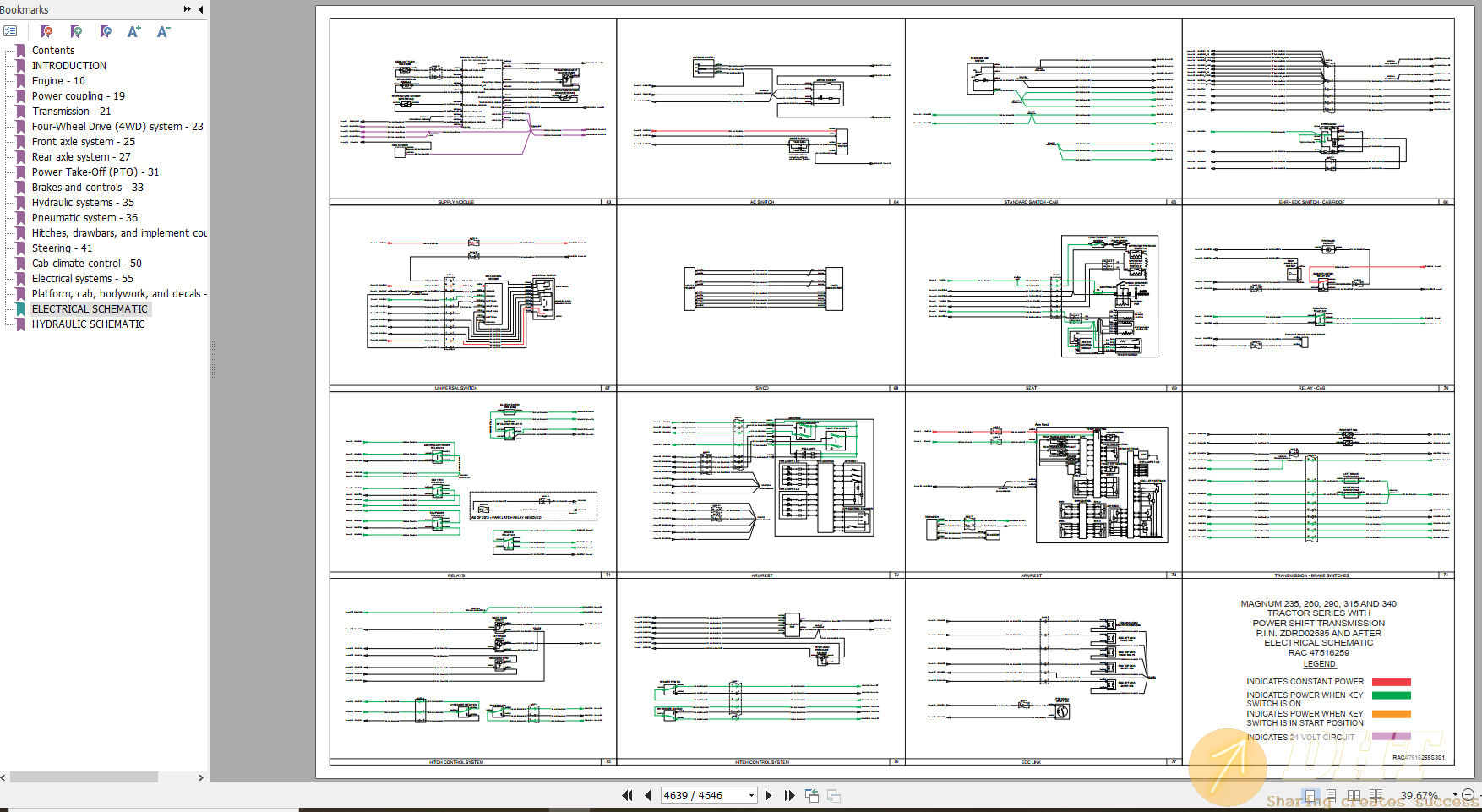
Task: Switch to continuous page layout
Action: tap(1331, 795)
